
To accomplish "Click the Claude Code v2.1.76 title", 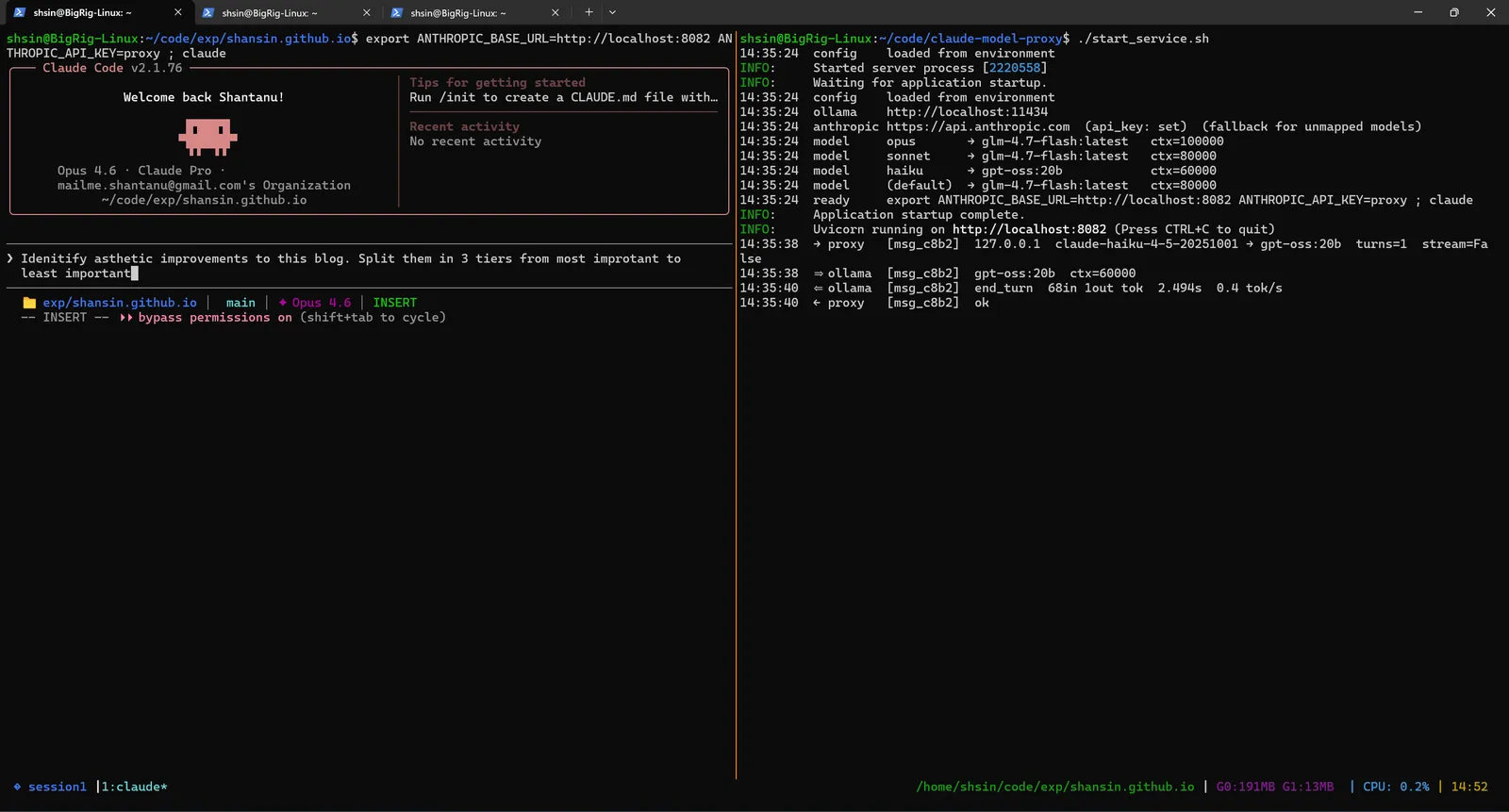I will (112, 68).
